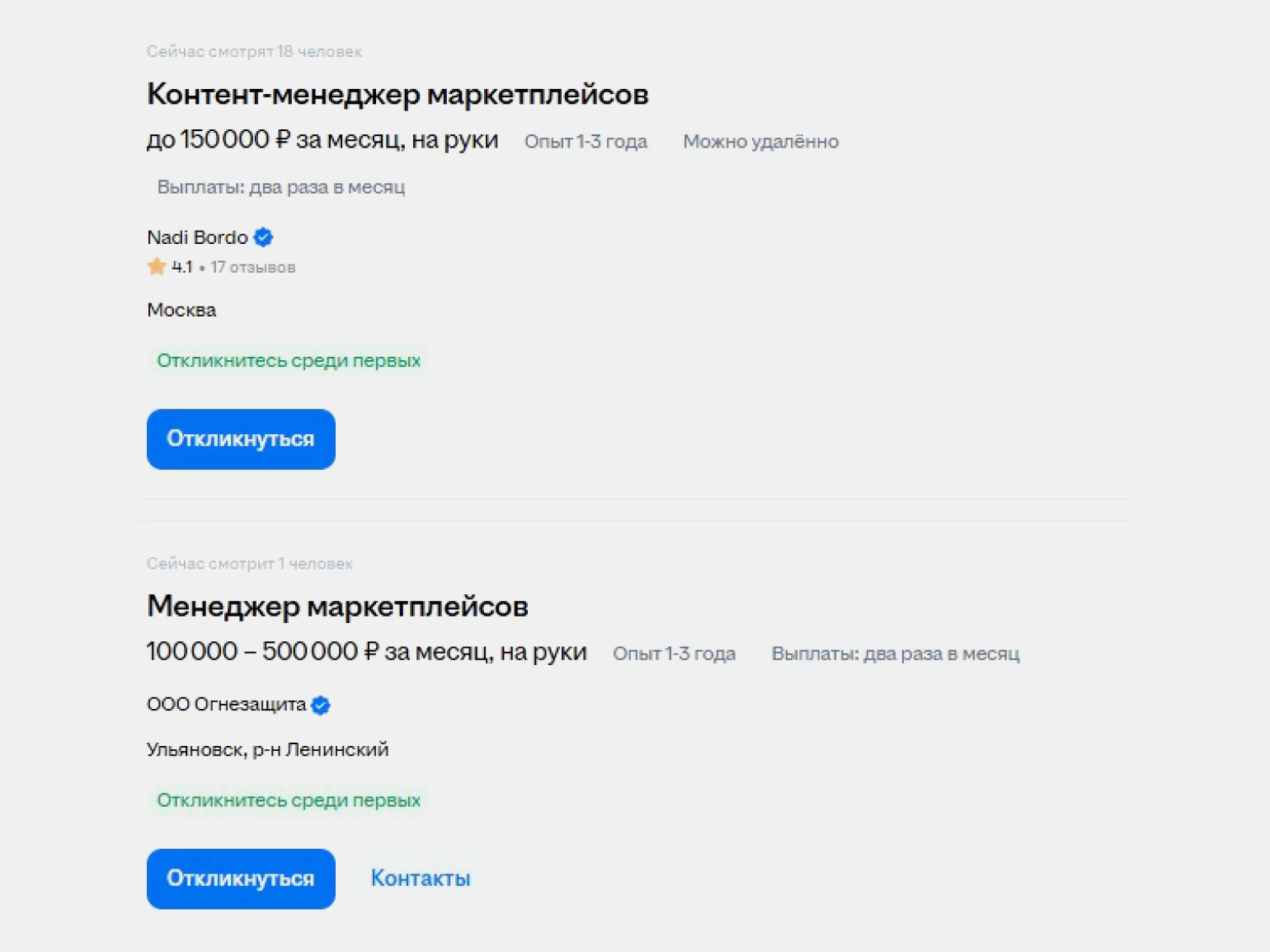Open the Контент-менеджер маркетплейсов vacancy title

point(397,95)
